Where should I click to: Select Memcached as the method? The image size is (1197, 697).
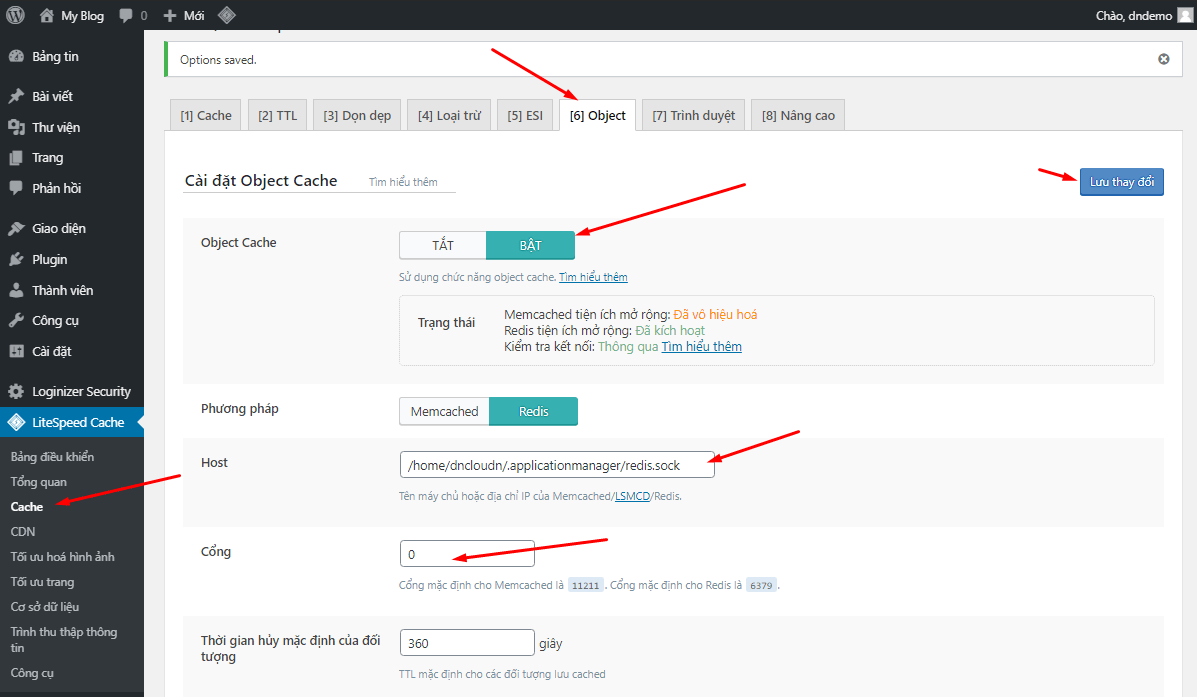click(444, 411)
